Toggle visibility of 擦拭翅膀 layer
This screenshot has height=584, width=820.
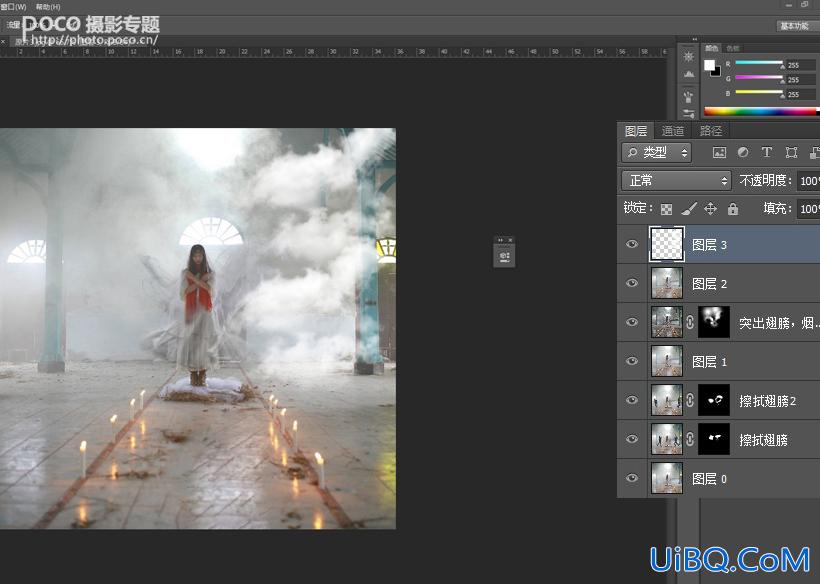[x=632, y=439]
